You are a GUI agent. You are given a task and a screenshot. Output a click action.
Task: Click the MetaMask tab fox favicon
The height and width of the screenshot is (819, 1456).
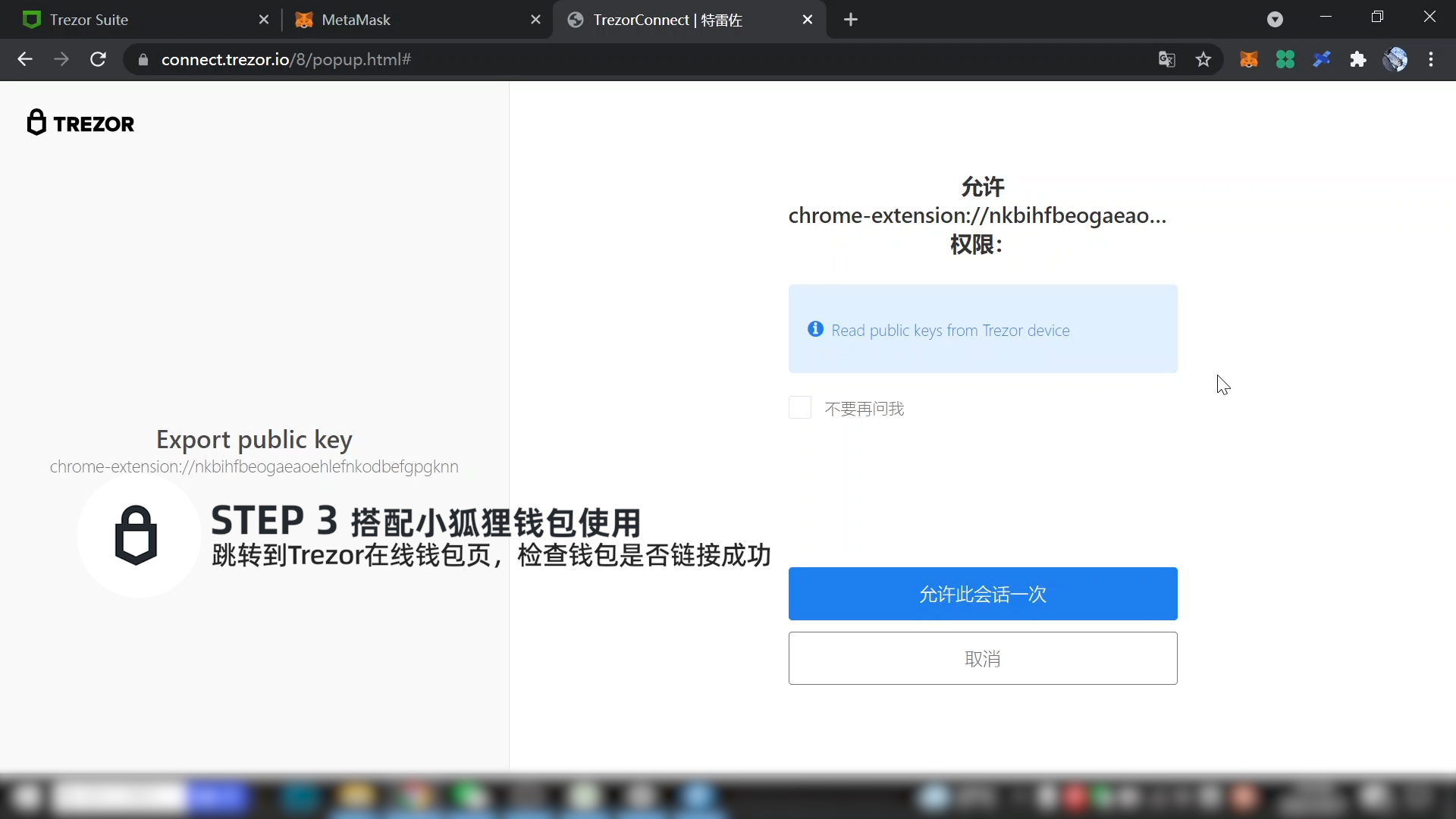304,20
